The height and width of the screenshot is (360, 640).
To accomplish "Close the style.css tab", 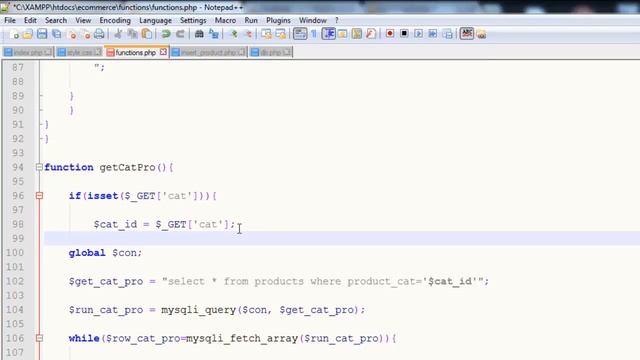I will (x=98, y=52).
